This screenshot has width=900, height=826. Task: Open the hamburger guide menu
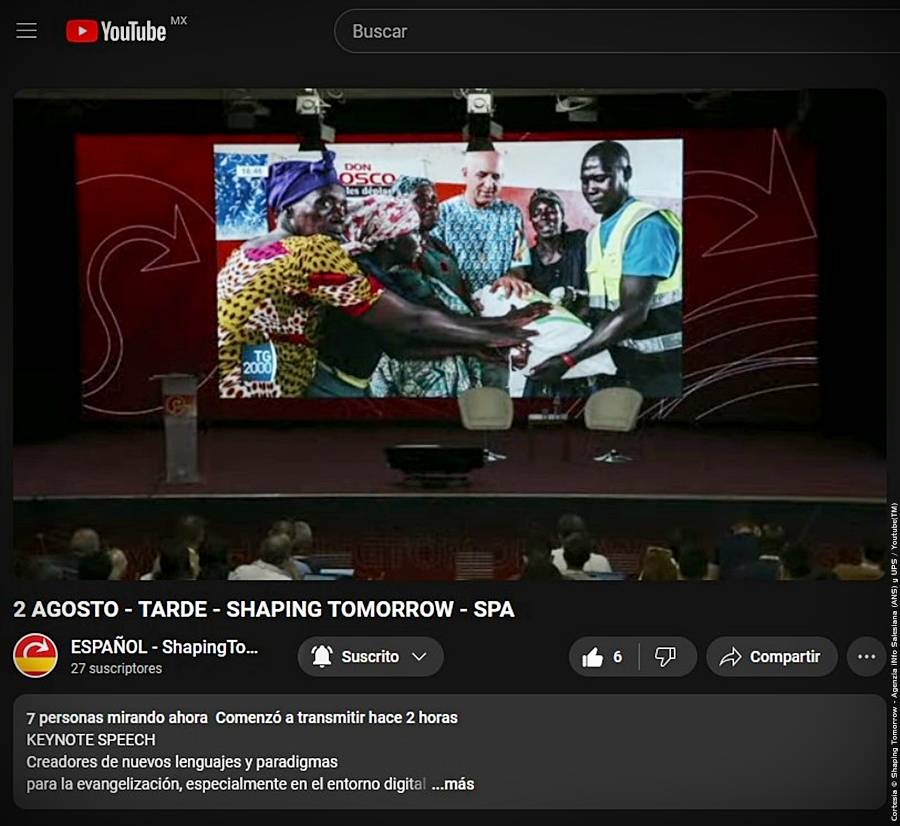(26, 30)
